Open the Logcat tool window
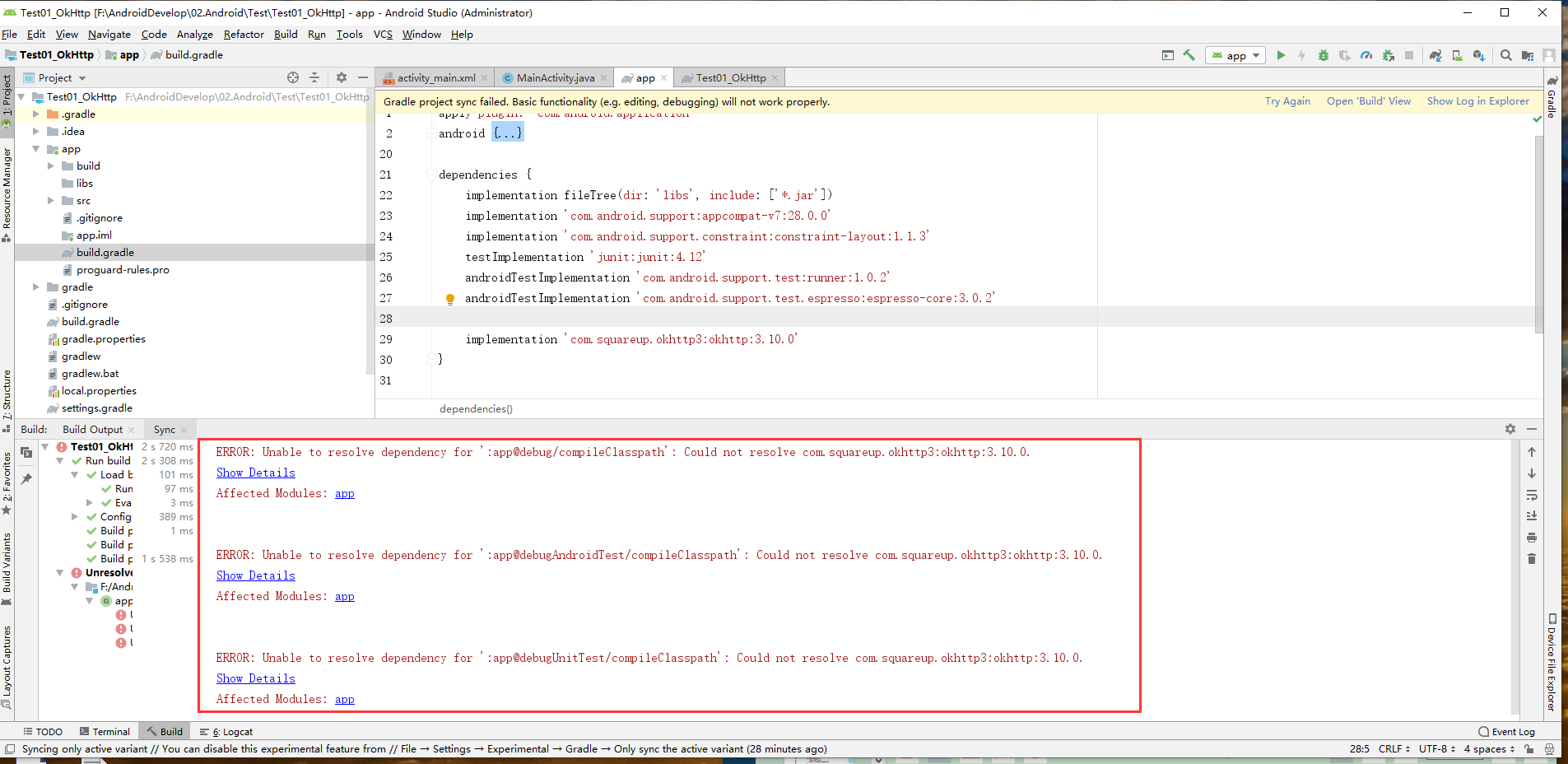Screen dimensions: 1568x764 [226, 731]
